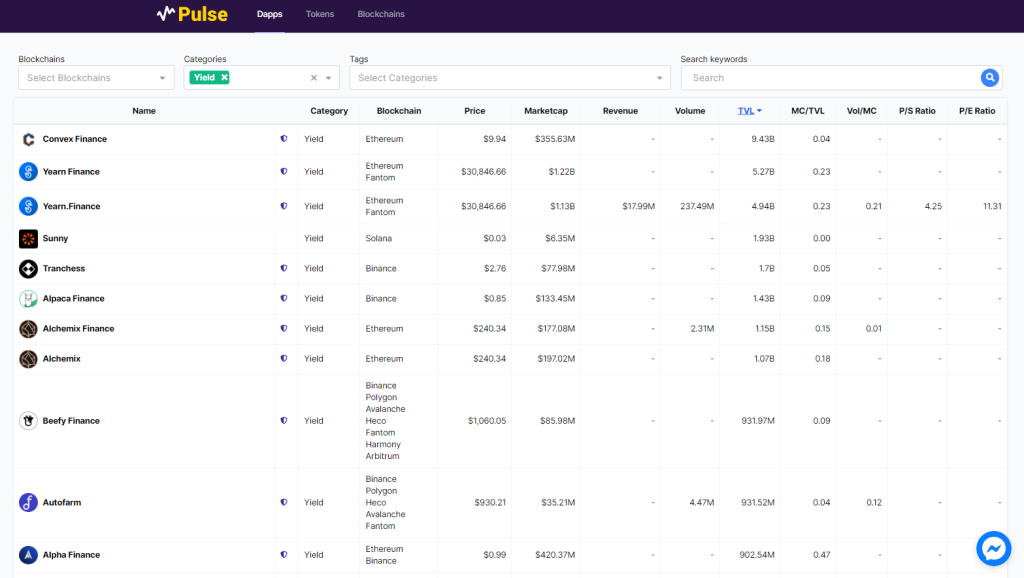The width and height of the screenshot is (1024, 578).
Task: Click the Volume column header
Action: tap(690, 111)
